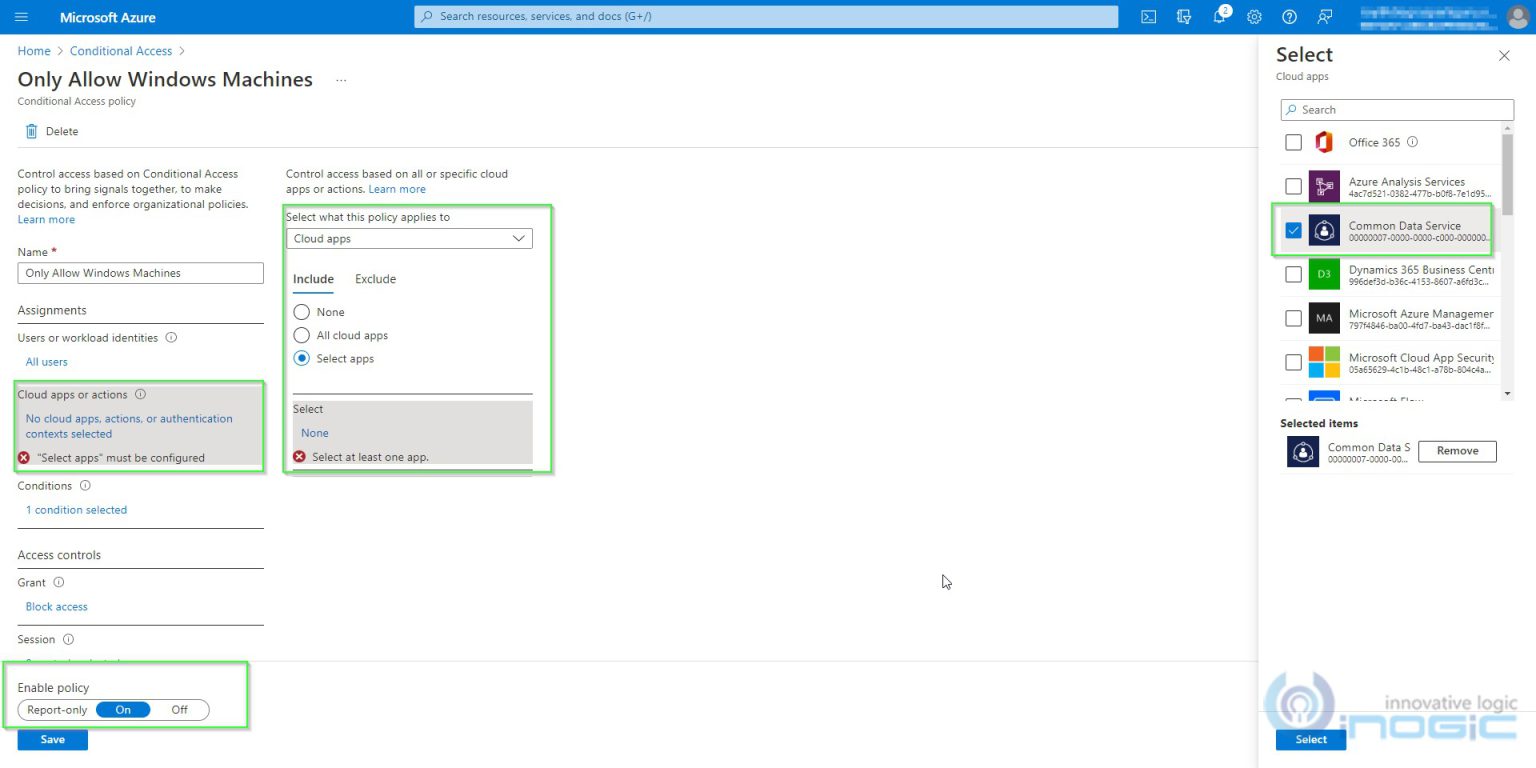This screenshot has height=768, width=1536.
Task: Open the Azure portal settings gear
Action: click(x=1254, y=16)
